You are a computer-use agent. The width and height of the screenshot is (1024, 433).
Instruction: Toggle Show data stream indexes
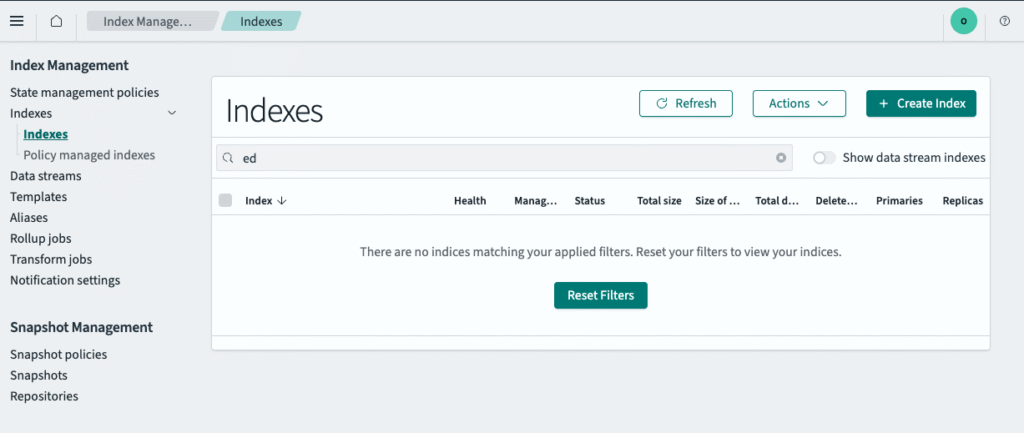point(824,158)
